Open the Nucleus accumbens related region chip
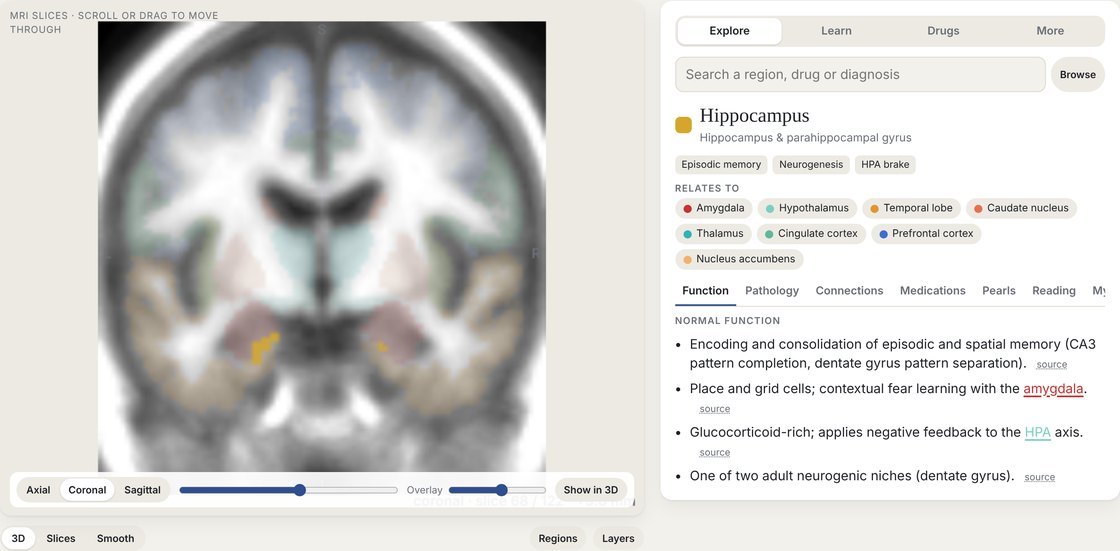 (739, 259)
